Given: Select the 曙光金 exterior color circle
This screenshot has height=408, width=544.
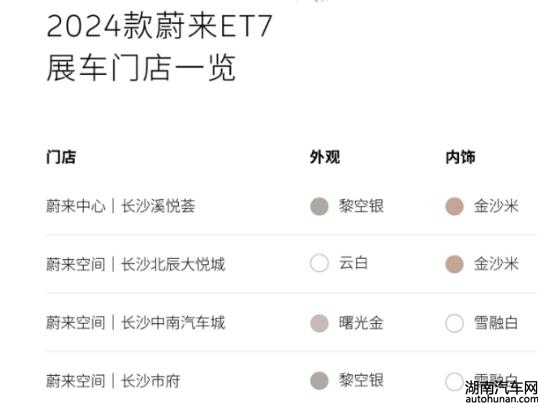Looking at the screenshot, I should 319,323.
